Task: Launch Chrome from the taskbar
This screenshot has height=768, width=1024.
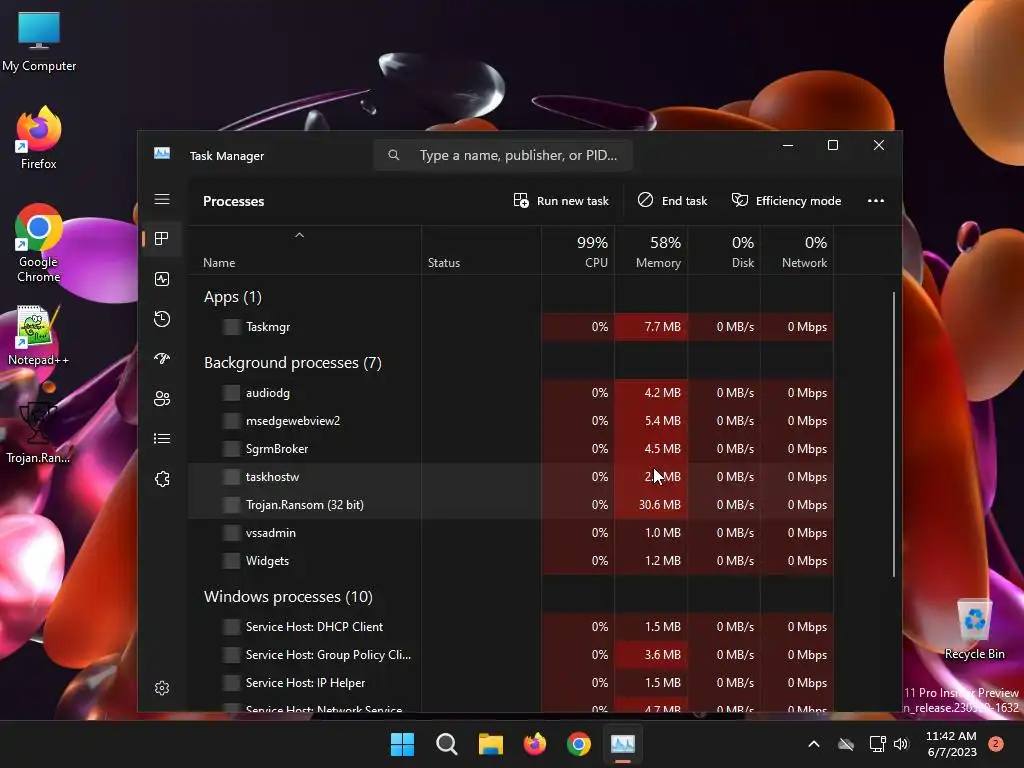Action: click(x=579, y=744)
